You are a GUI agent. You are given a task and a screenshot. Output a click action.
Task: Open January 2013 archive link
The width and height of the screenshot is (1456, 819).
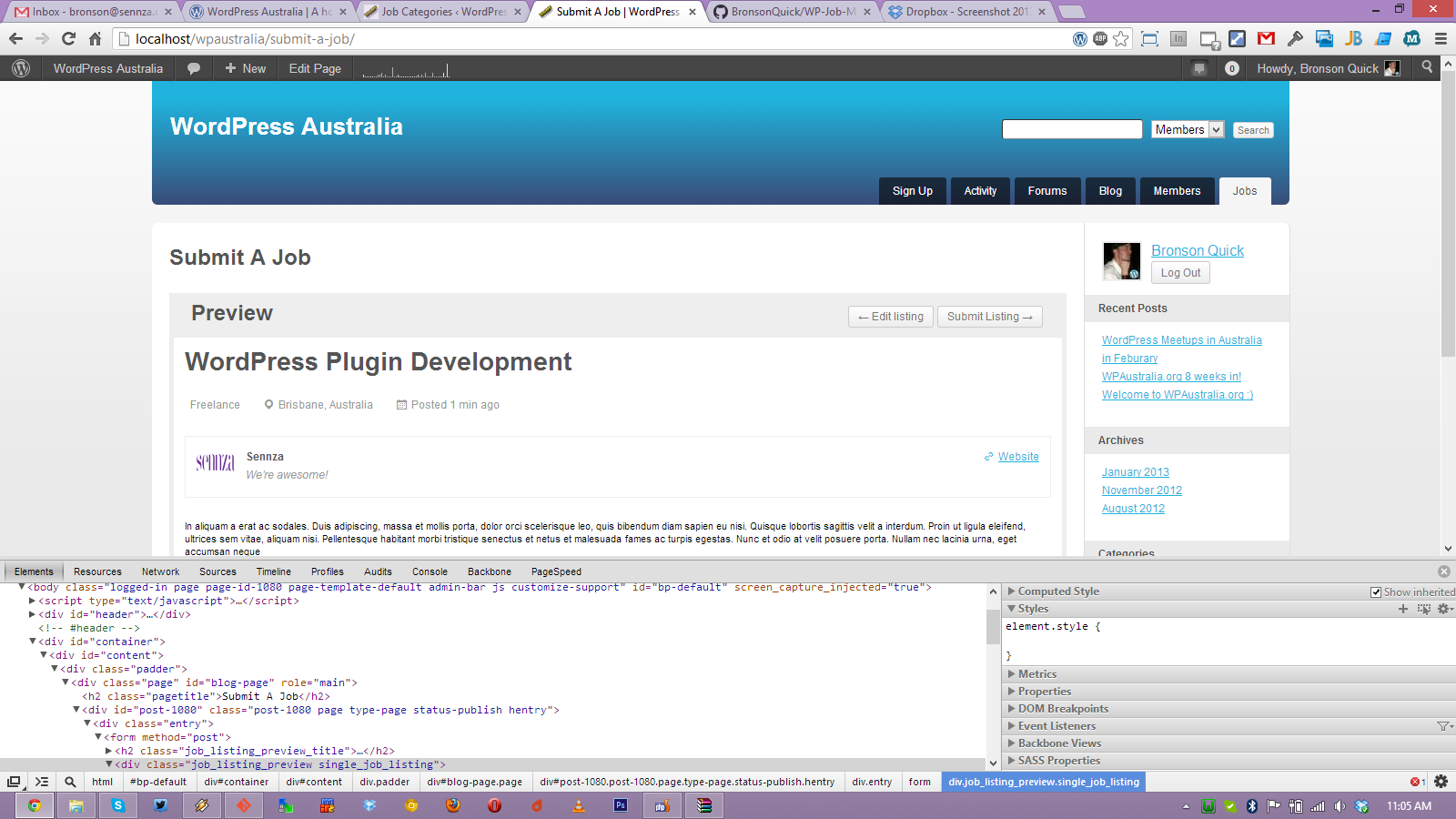pos(1135,472)
